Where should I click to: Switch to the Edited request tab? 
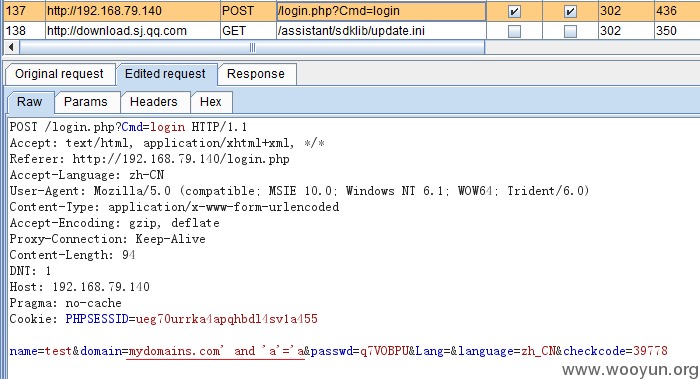(166, 74)
